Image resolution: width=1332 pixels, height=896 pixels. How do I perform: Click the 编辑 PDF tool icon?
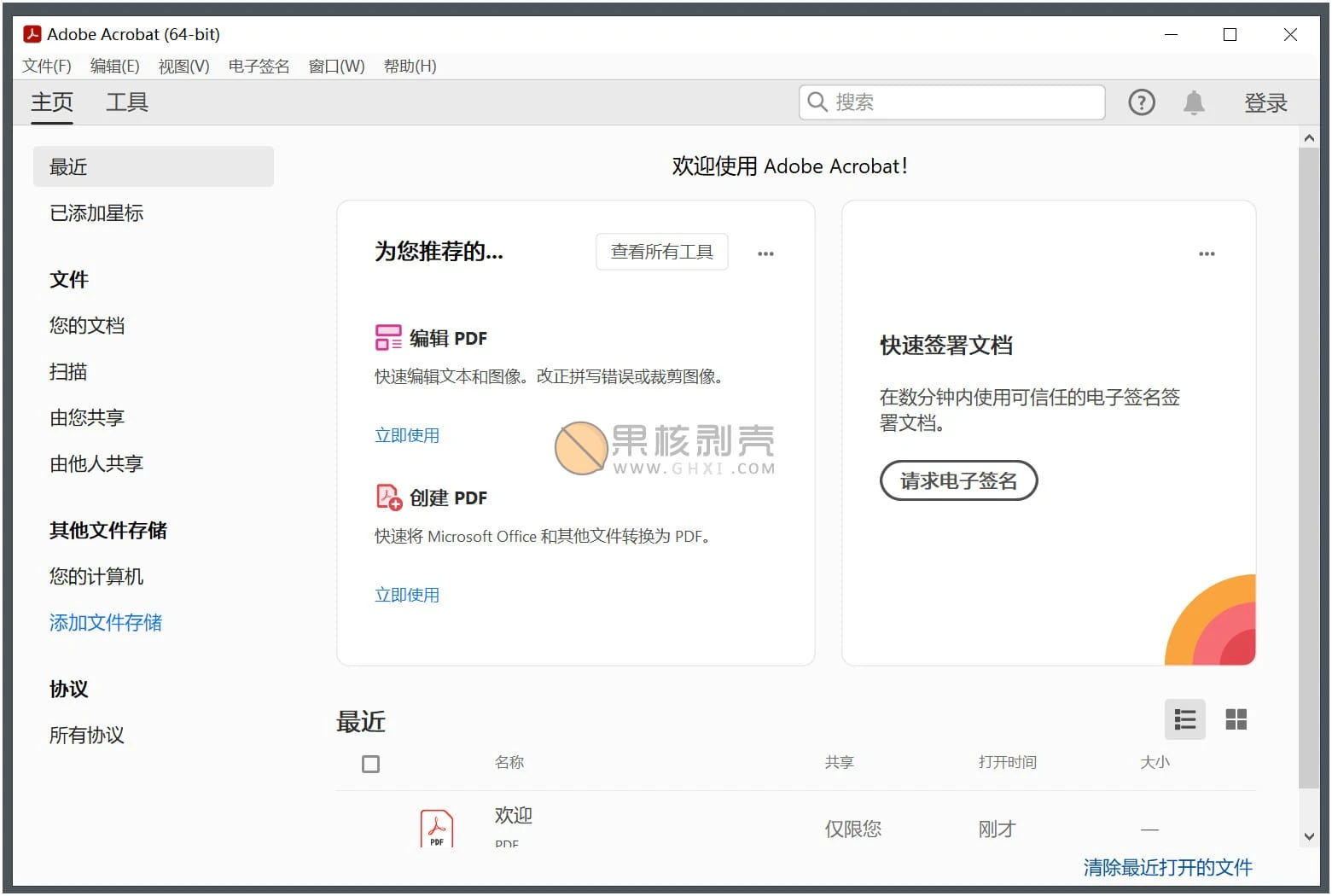[388, 338]
